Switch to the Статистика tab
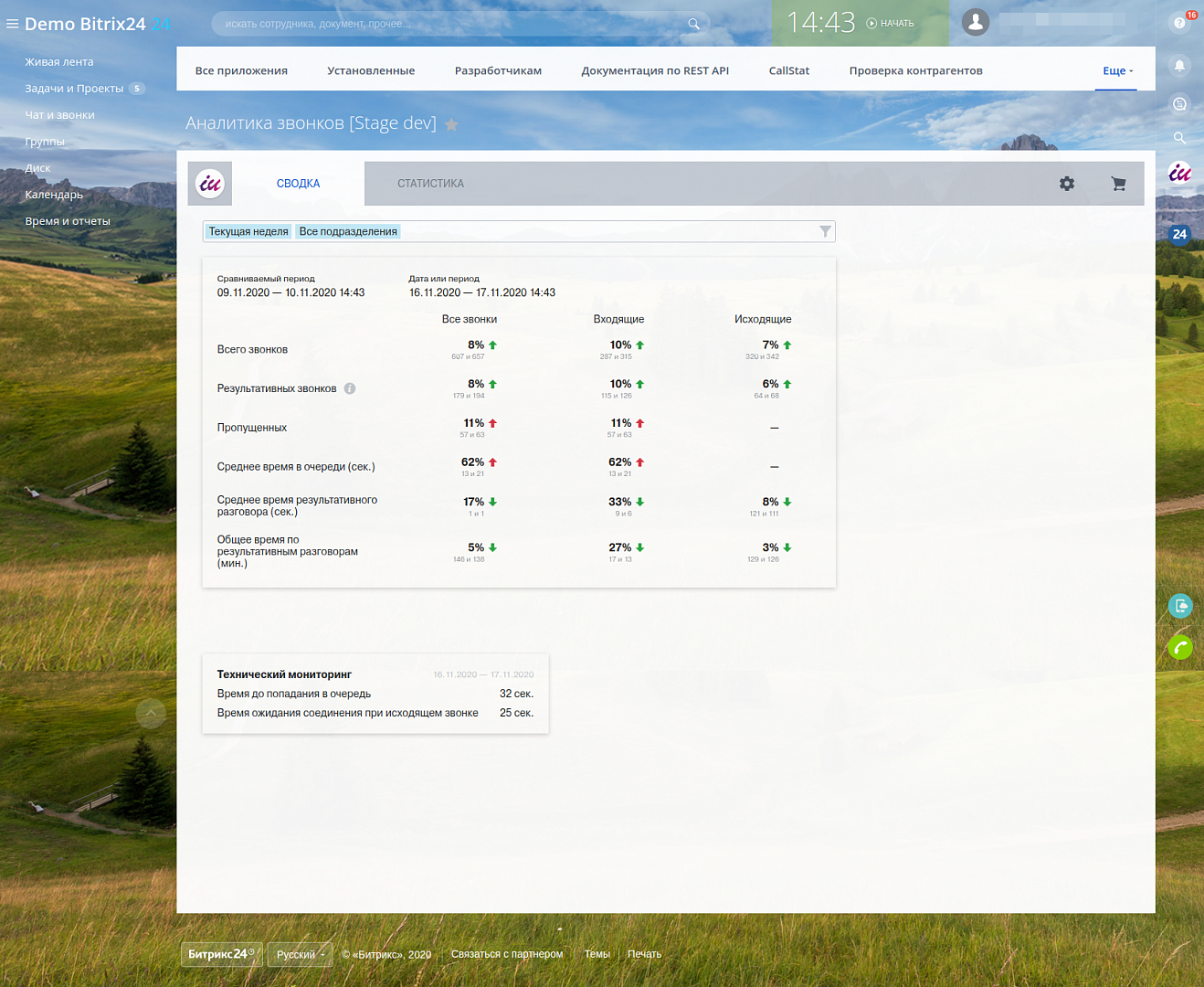This screenshot has width=1204, height=987. pyautogui.click(x=430, y=184)
